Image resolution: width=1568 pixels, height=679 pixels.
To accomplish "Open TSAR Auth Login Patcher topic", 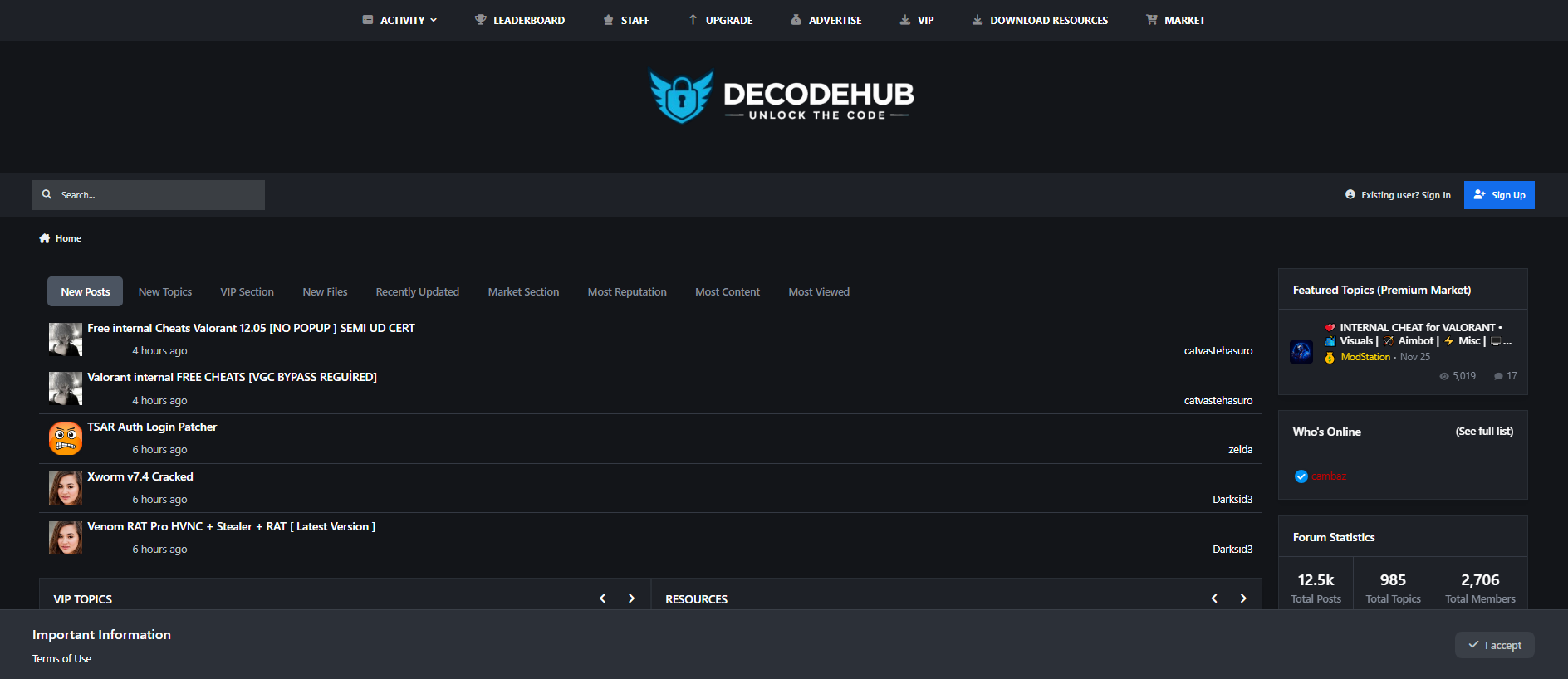I will pos(152,427).
